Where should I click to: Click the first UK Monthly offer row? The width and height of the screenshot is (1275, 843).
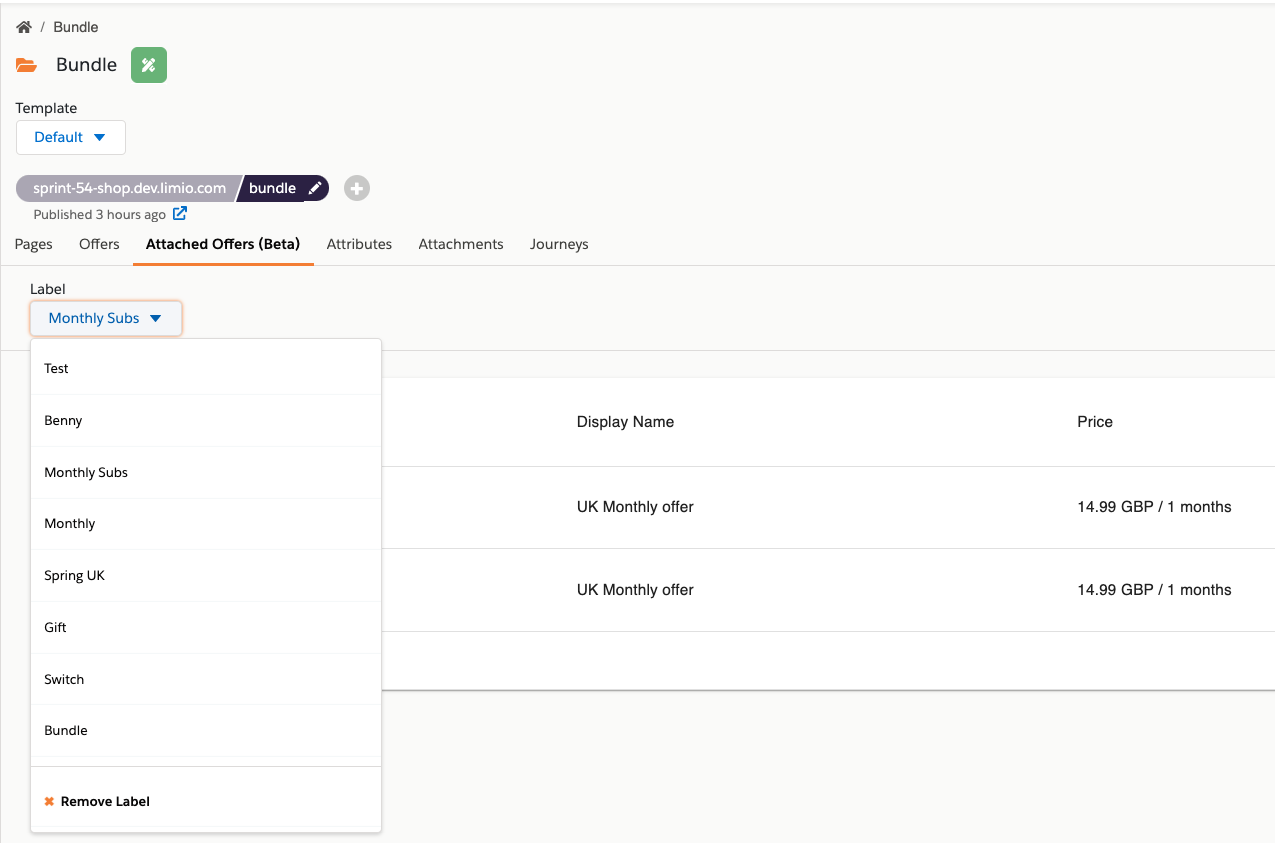(x=635, y=507)
